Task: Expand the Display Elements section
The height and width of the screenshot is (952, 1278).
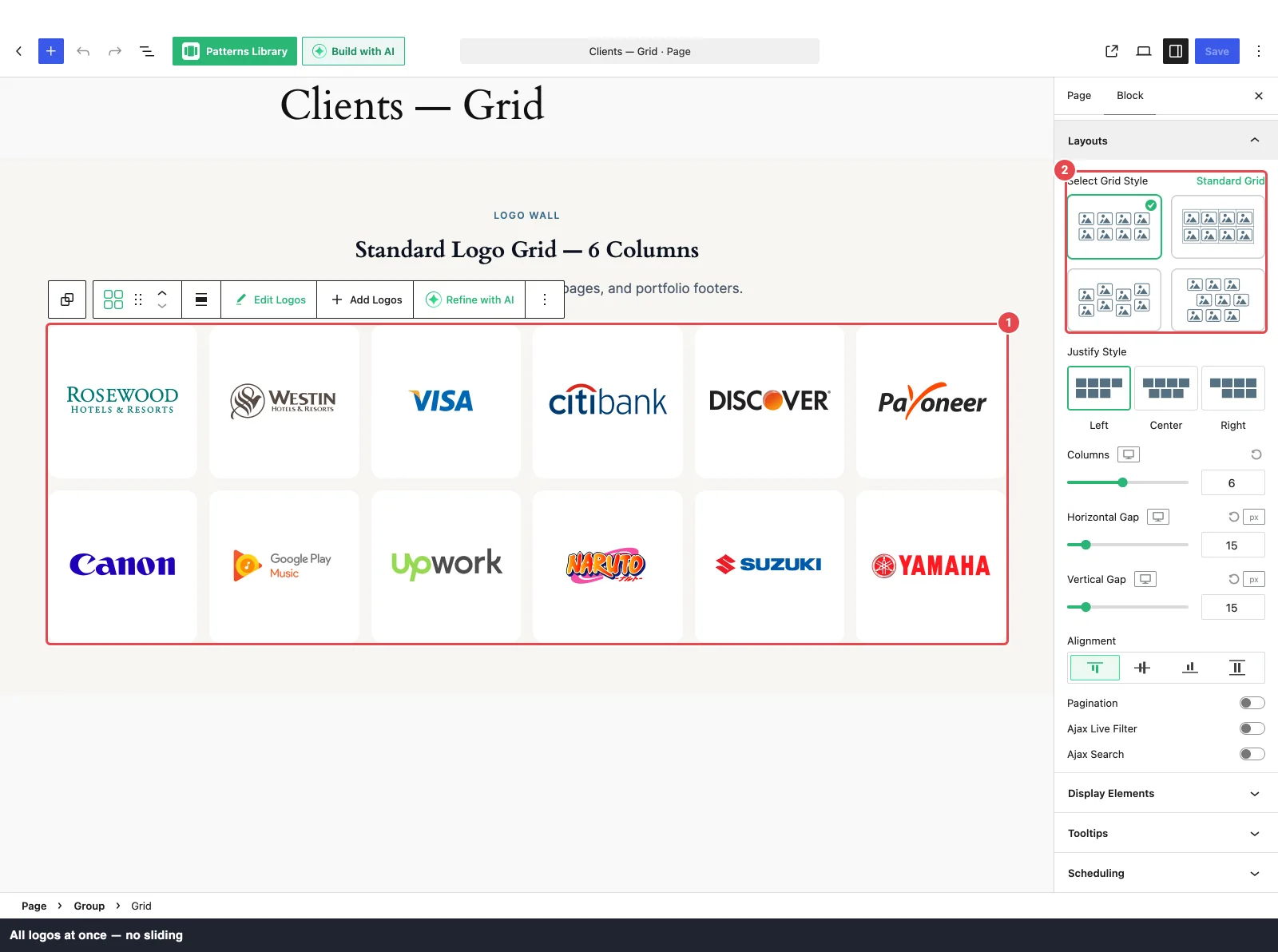Action: [1166, 793]
